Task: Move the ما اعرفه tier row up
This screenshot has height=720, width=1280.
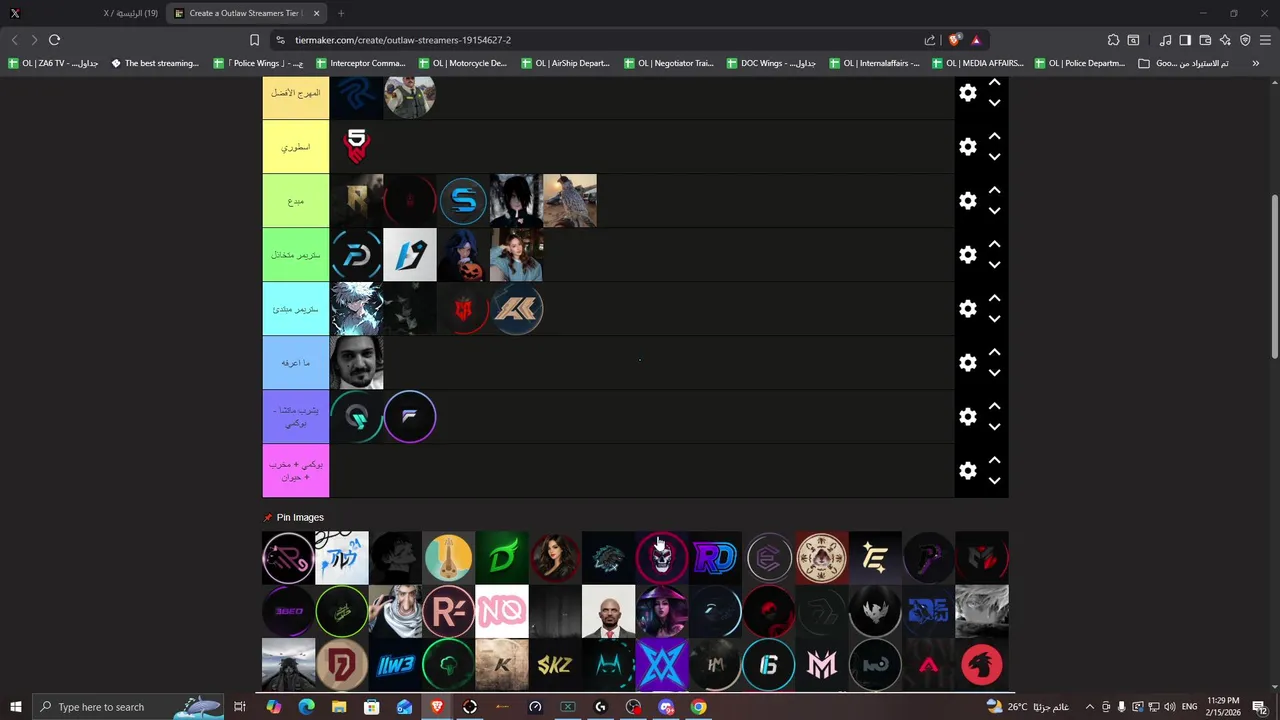Action: 994,352
